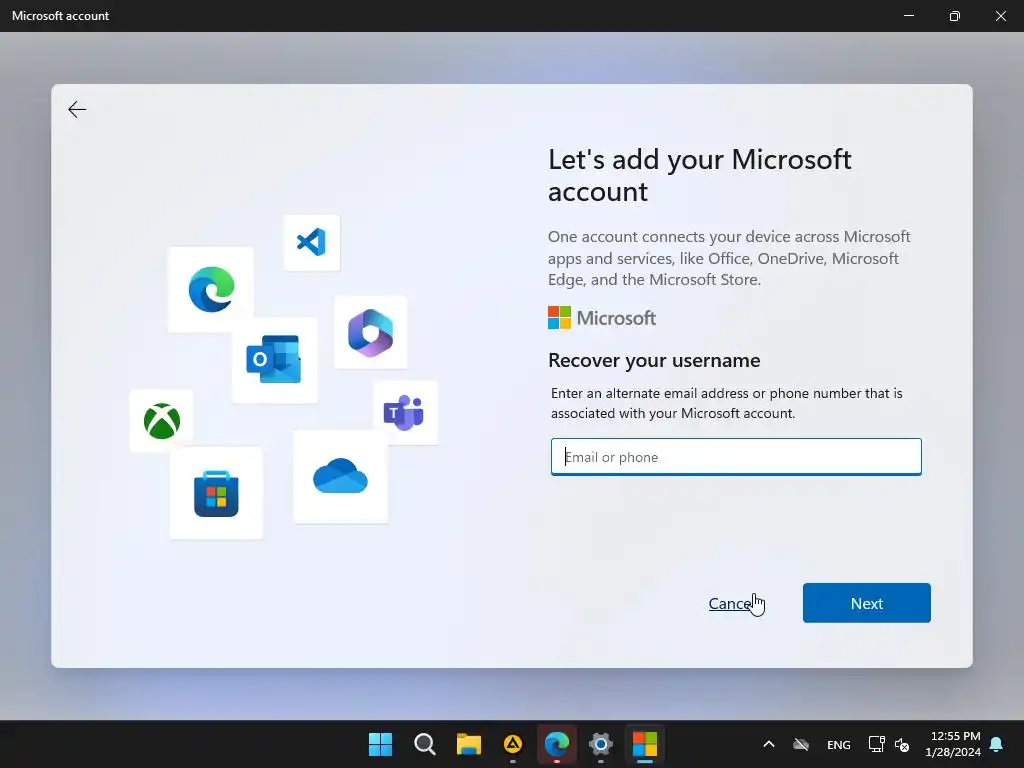Viewport: 1024px width, 768px height.
Task: Click the OneDrive tray icon
Action: pos(801,744)
